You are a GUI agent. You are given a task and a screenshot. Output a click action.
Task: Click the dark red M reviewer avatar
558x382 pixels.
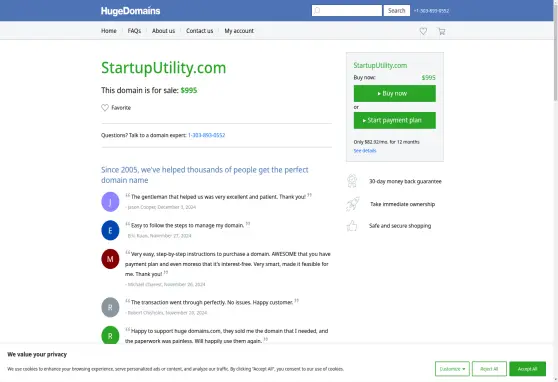click(110, 259)
